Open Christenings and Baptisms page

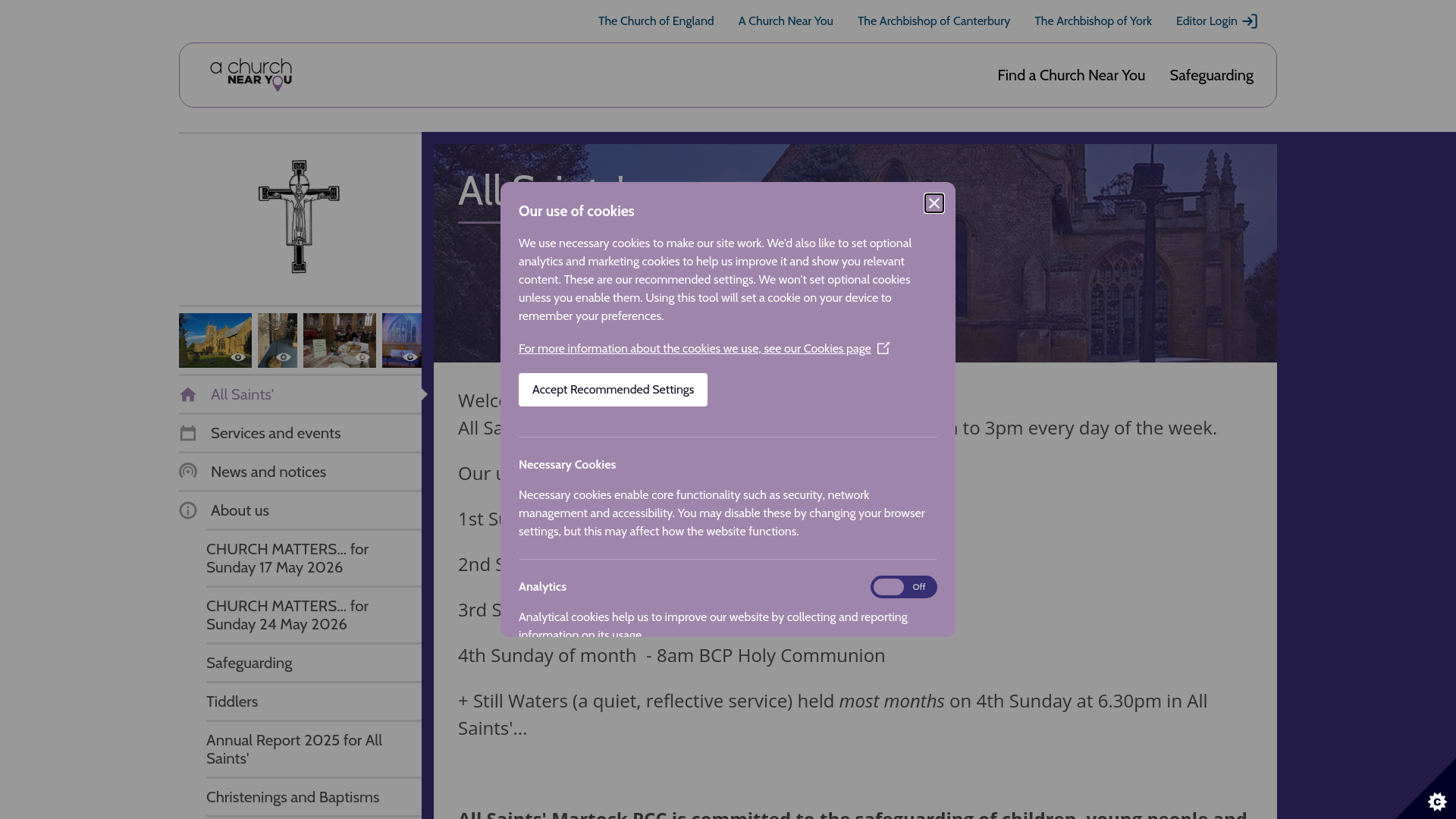(x=314, y=797)
